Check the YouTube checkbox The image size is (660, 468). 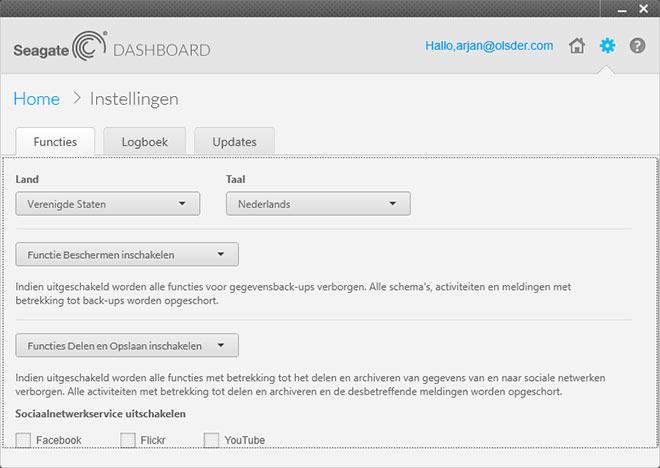click(x=212, y=440)
